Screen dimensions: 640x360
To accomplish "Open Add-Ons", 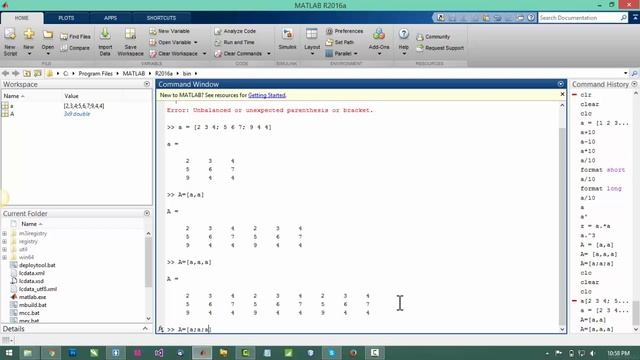I will pos(379,42).
